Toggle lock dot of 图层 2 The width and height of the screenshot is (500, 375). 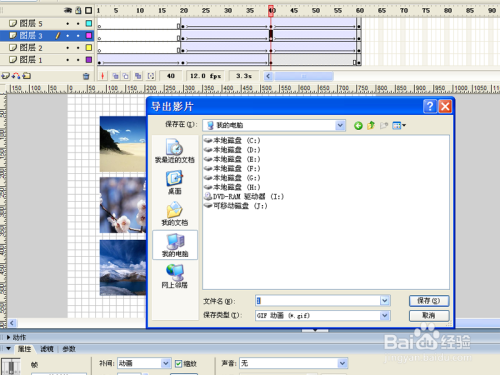78,48
